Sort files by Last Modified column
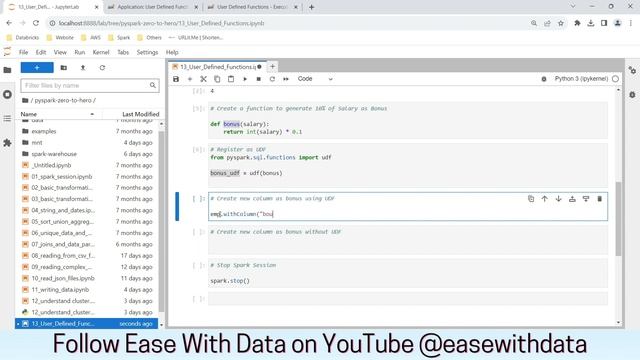The height and width of the screenshot is (360, 640). coord(140,114)
